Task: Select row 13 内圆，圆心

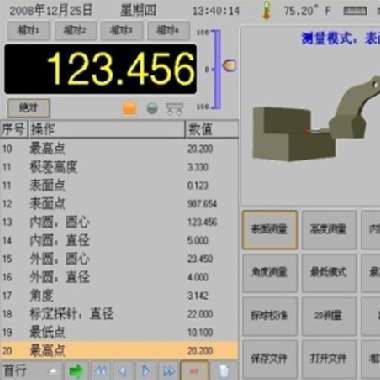Action: coord(119,222)
